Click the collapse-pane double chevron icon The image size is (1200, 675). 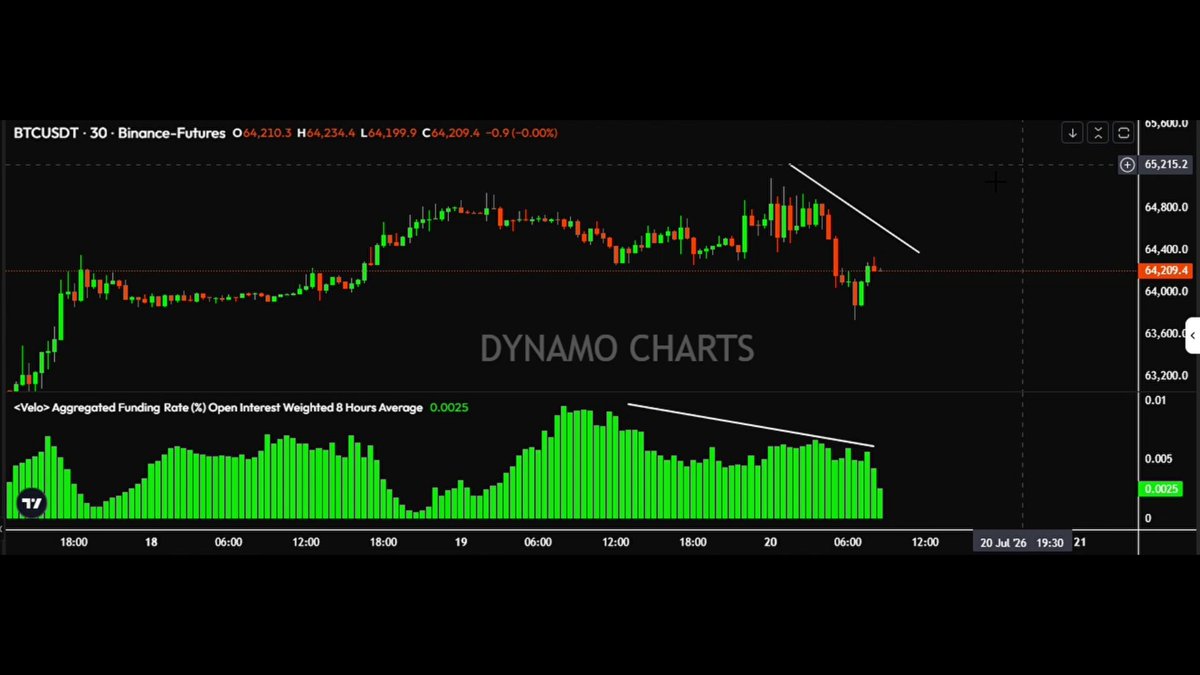[1098, 133]
